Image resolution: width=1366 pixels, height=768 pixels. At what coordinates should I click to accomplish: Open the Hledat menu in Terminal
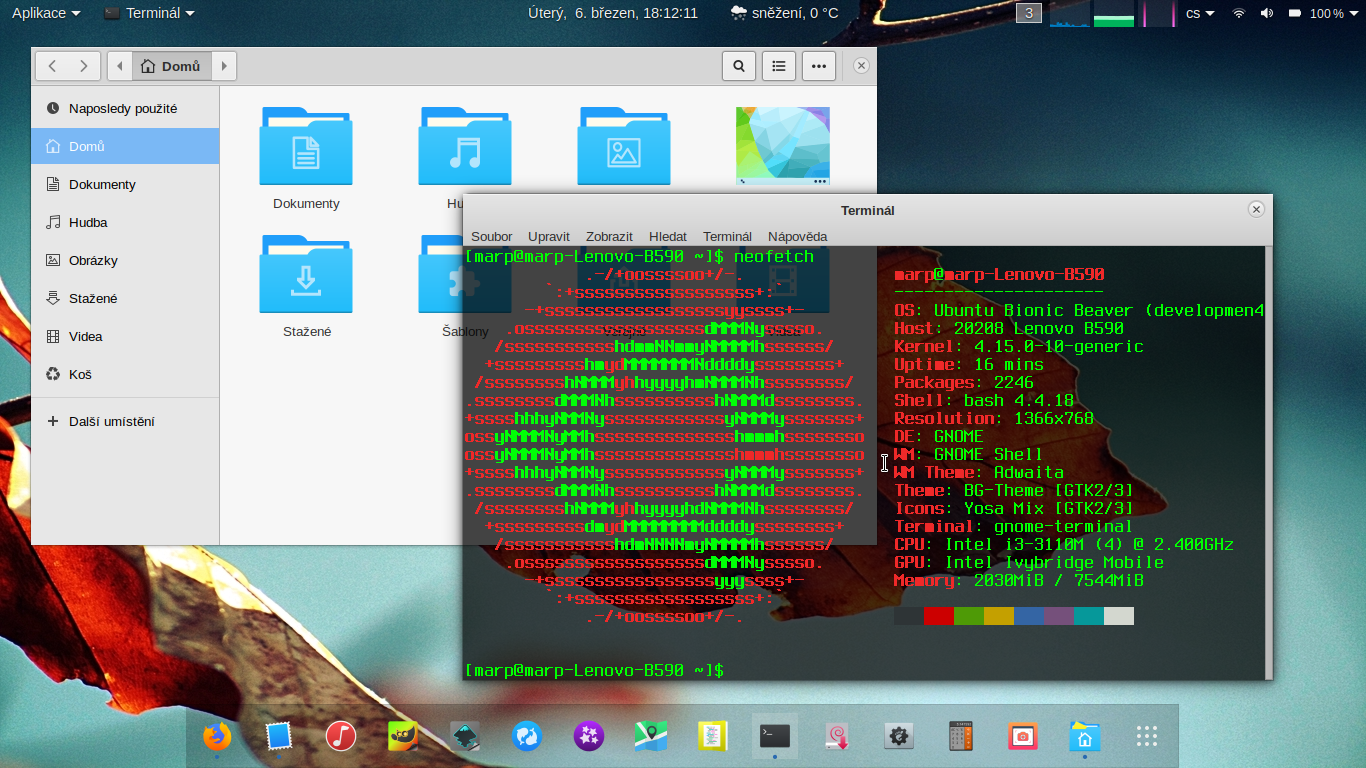668,236
